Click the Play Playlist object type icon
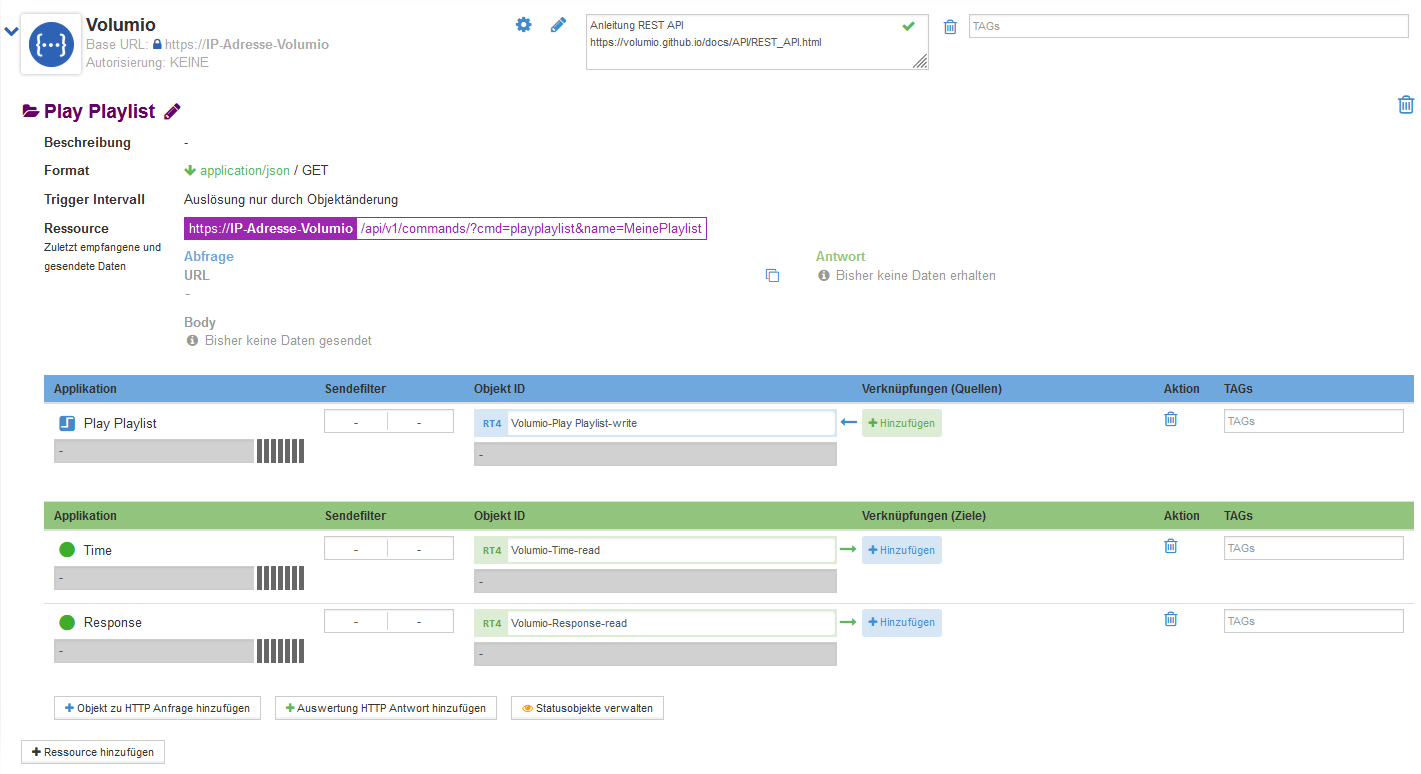Viewport: 1421px width, 774px height. click(68, 424)
